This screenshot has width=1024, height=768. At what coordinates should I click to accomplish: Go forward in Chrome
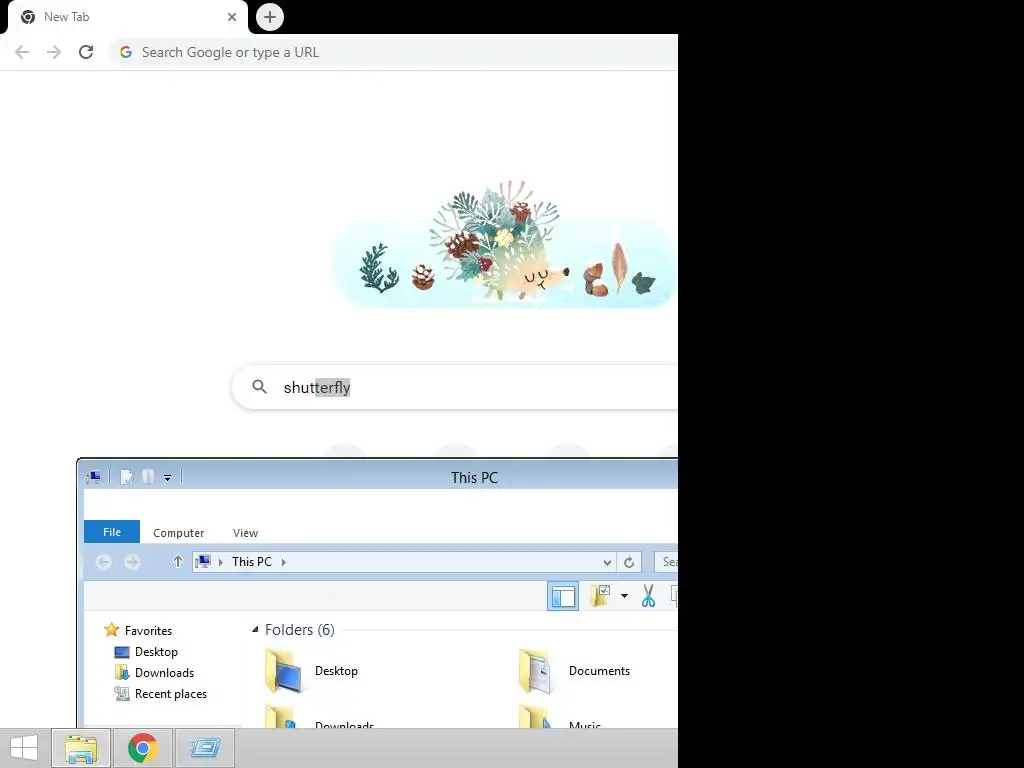point(54,52)
